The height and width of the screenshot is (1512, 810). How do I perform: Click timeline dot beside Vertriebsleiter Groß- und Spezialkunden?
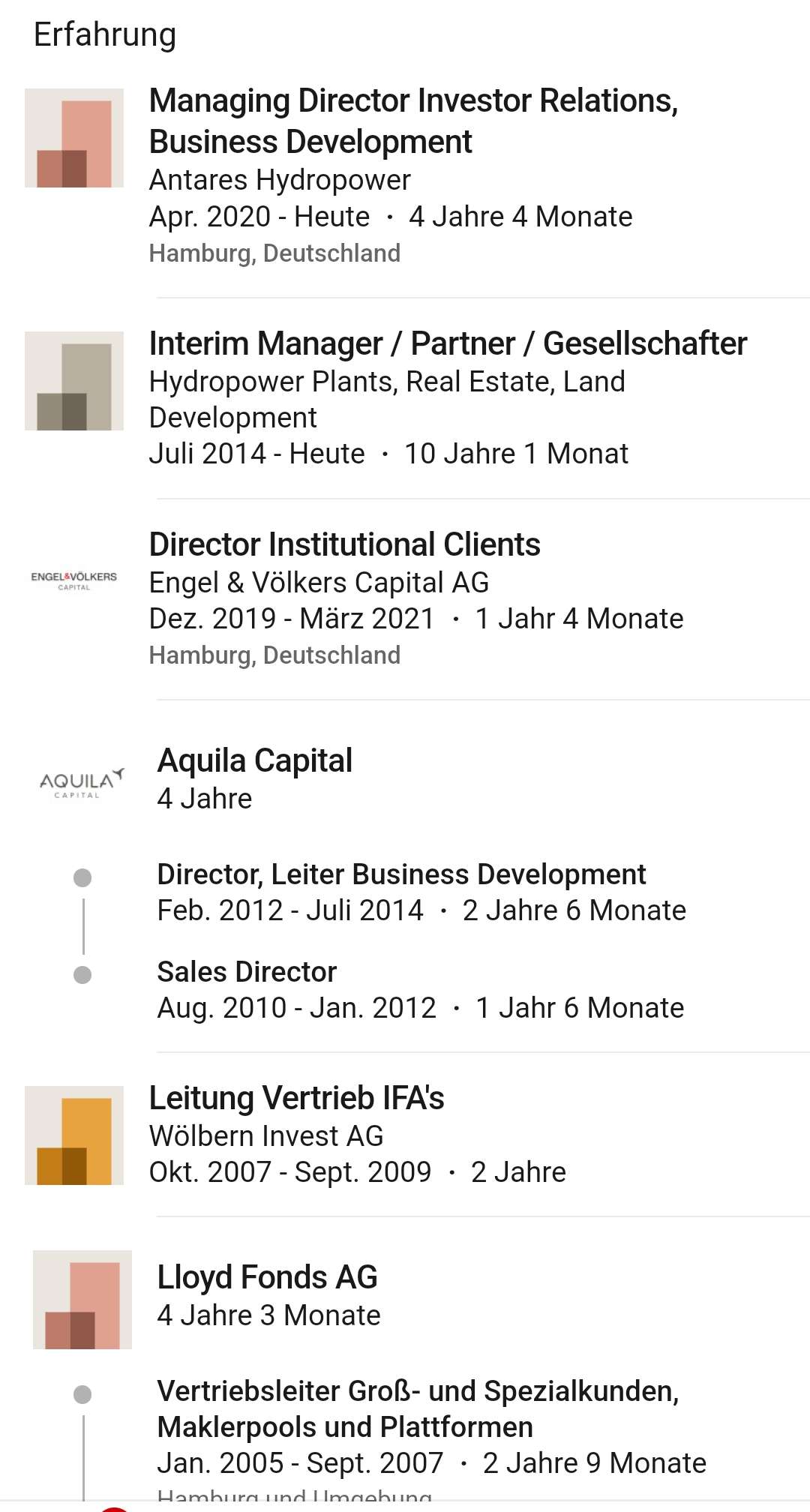click(82, 1395)
